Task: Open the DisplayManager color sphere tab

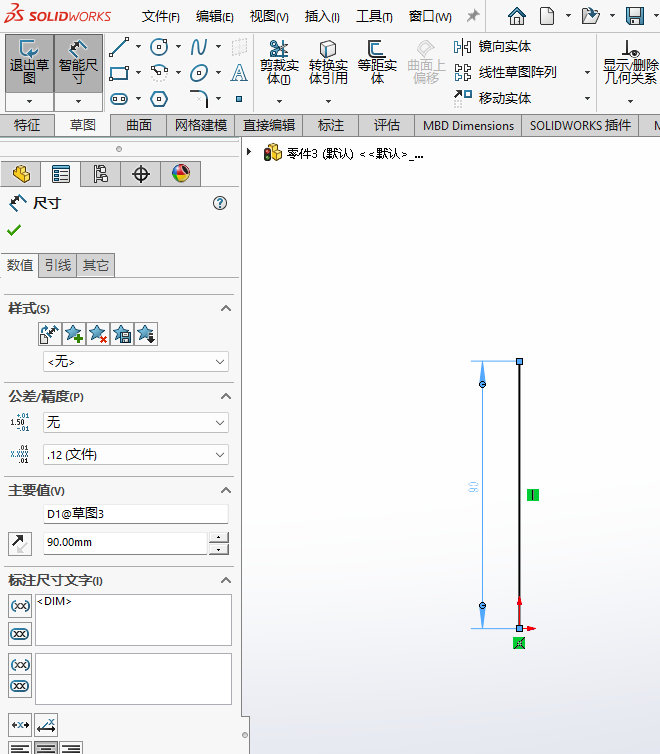Action: coord(181,174)
